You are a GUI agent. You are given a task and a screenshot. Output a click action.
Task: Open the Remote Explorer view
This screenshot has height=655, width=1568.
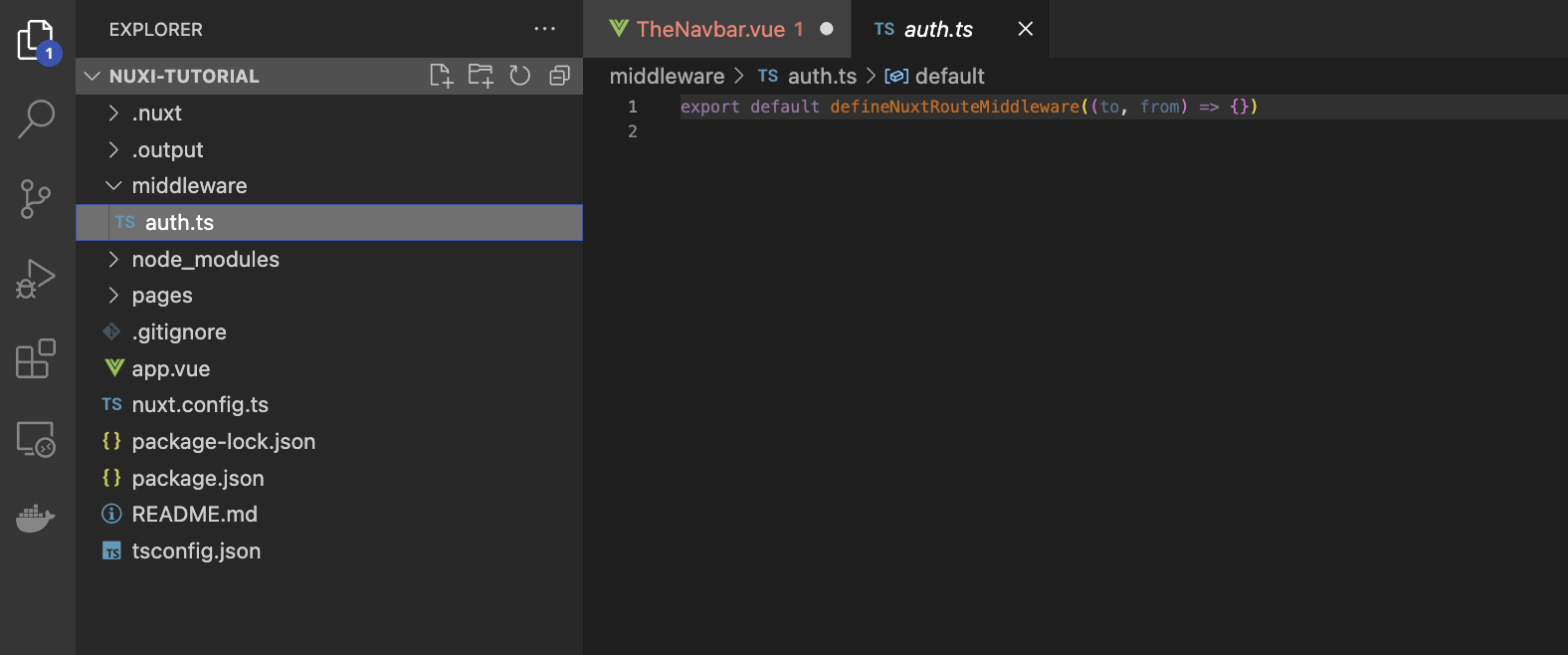pos(37,439)
